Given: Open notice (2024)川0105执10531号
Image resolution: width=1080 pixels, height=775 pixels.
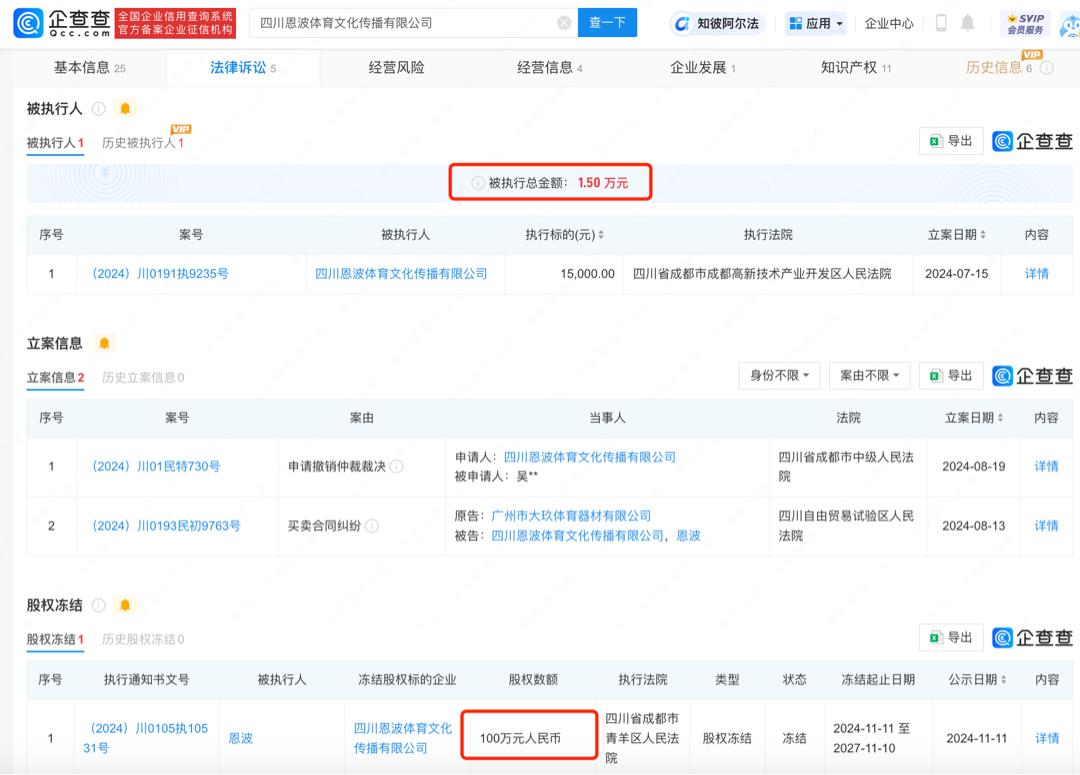Looking at the screenshot, I should click(x=145, y=738).
